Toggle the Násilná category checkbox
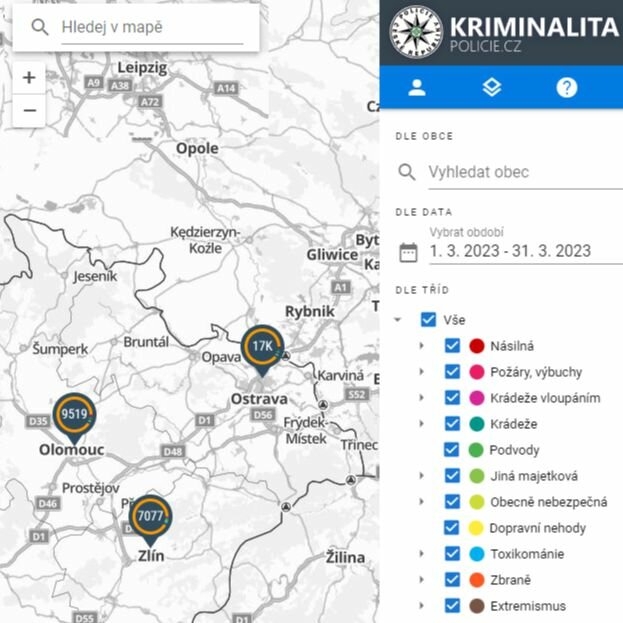This screenshot has width=623, height=623. pyautogui.click(x=452, y=346)
